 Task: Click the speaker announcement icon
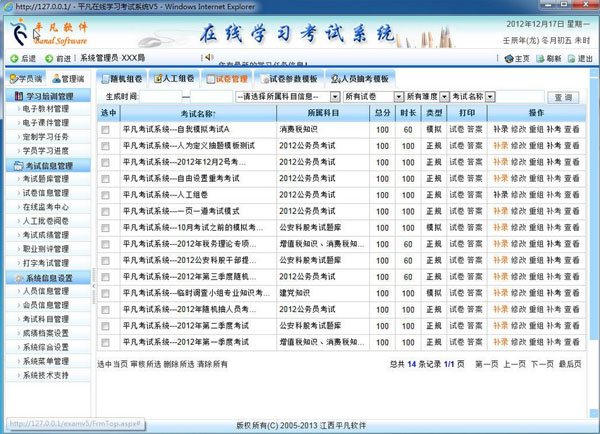[209, 57]
